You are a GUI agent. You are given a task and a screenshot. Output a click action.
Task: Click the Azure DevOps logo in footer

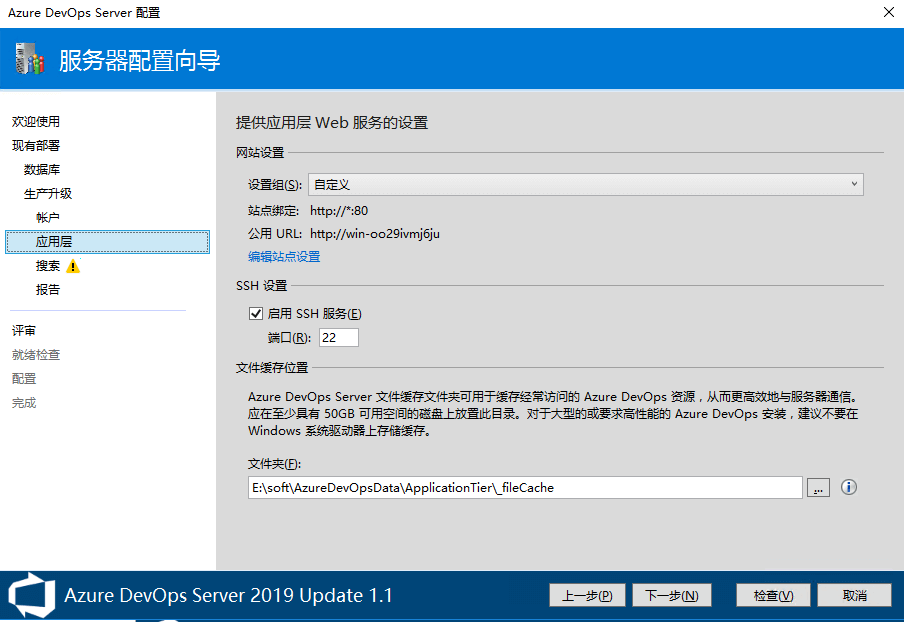coord(30,595)
